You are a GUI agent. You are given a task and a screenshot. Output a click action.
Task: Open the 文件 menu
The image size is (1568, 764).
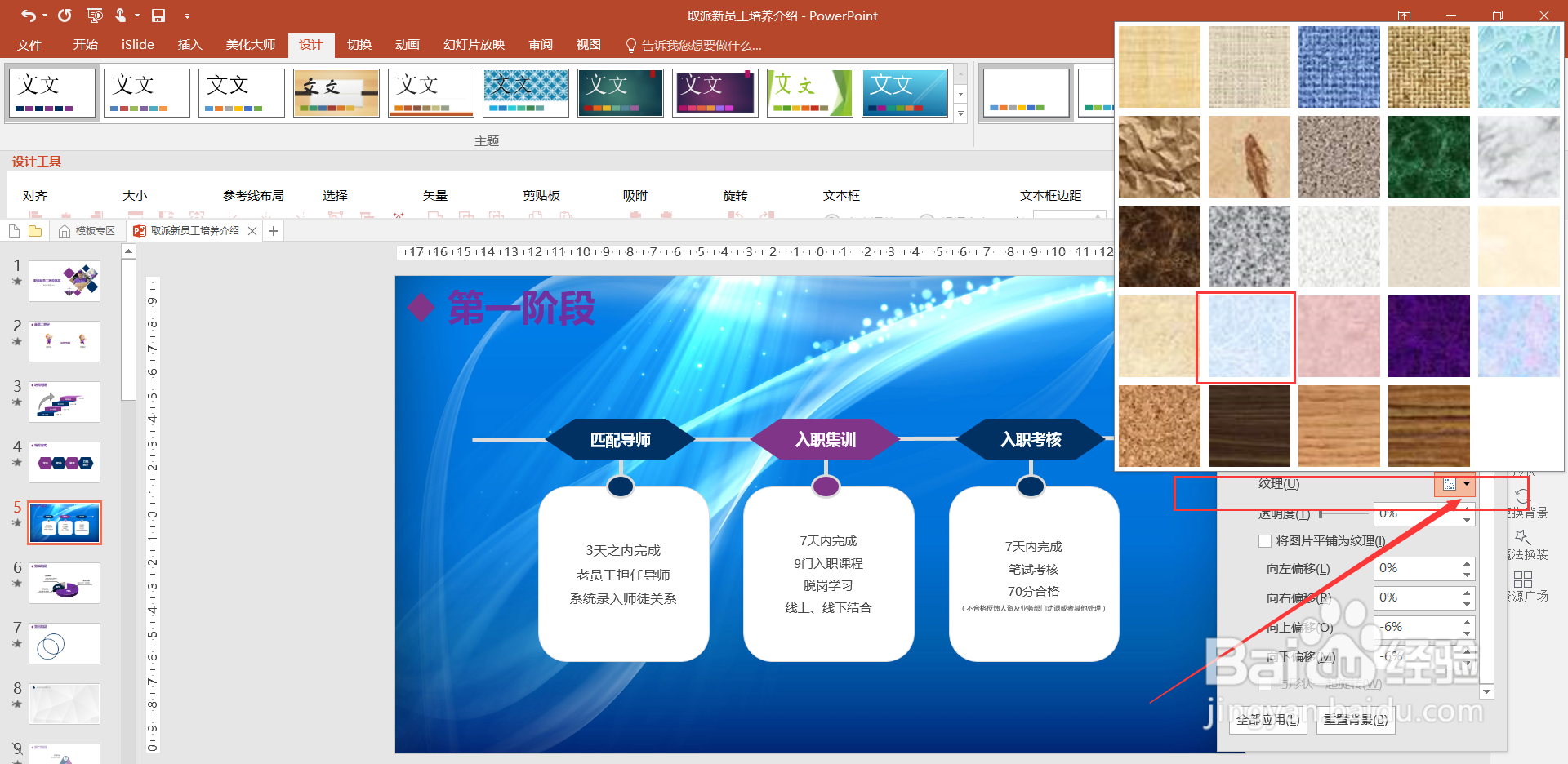click(x=29, y=45)
